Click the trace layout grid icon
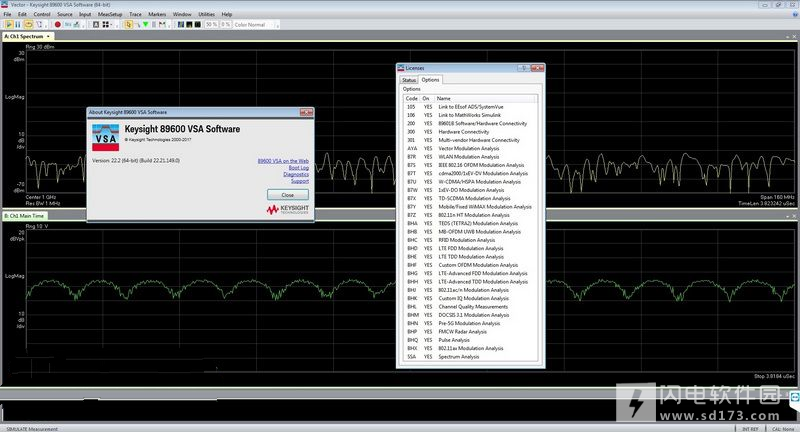This screenshot has width=800, height=432. pos(106,24)
